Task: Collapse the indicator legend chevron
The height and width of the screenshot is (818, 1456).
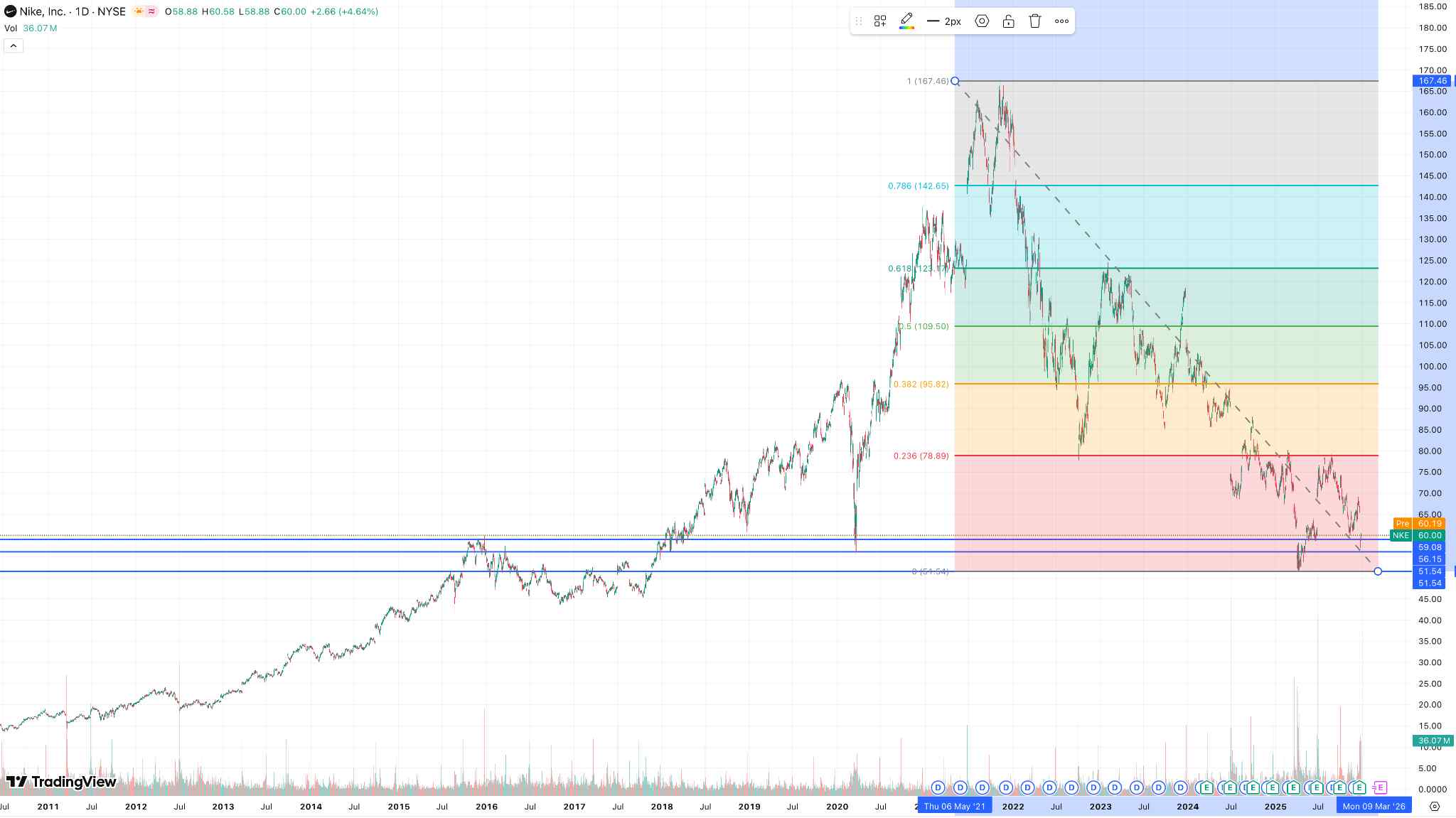Action: tap(14, 46)
